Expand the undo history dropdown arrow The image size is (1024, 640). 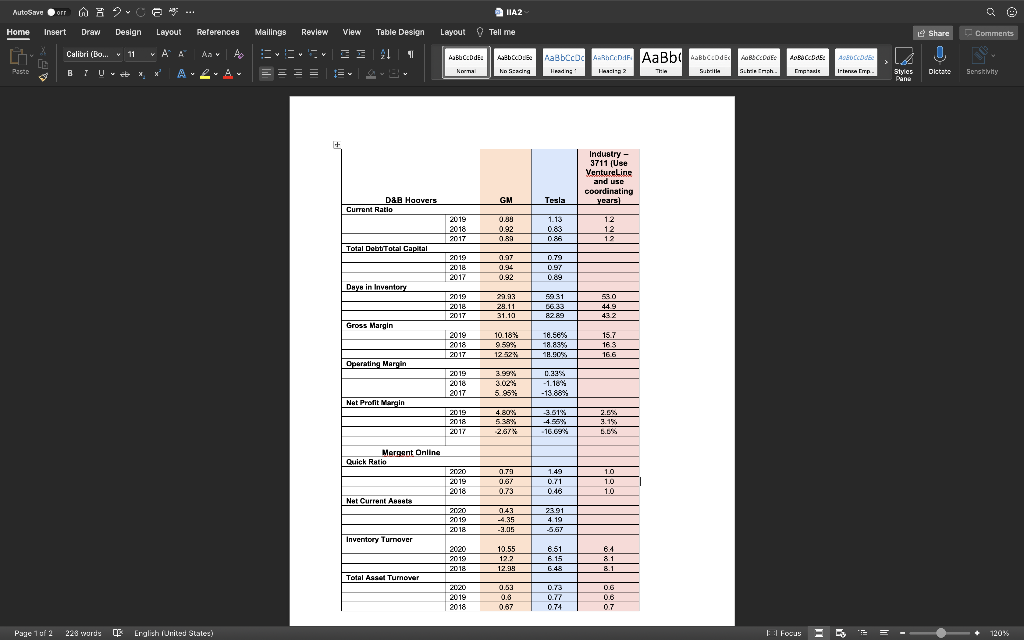(x=128, y=12)
